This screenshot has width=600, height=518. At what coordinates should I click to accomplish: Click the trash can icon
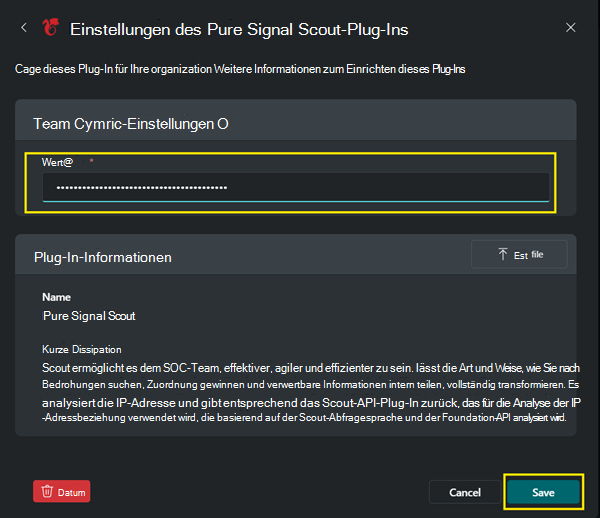pyautogui.click(x=47, y=492)
